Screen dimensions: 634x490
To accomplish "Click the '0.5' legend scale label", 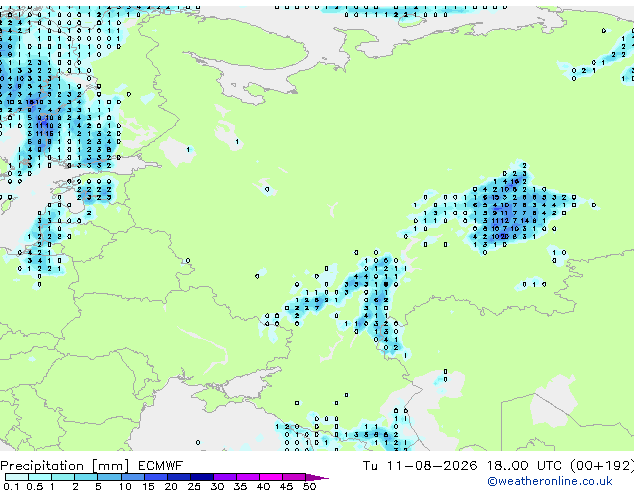I will tap(35, 486).
